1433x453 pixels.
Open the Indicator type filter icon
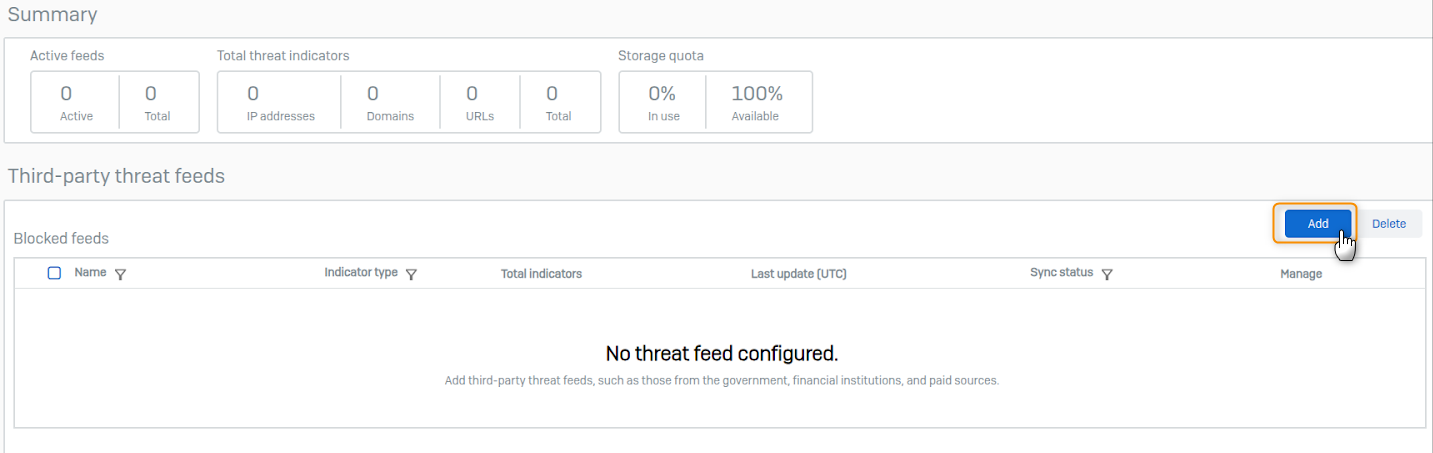point(411,274)
